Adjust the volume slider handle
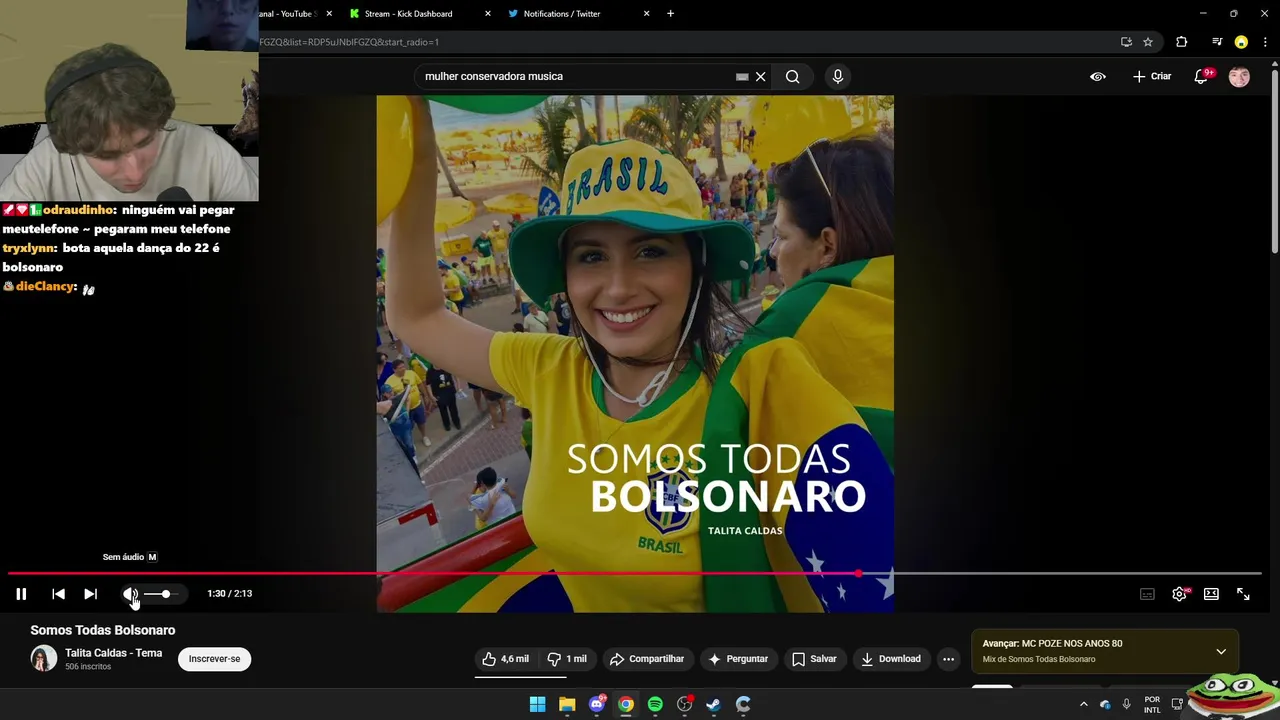 point(166,594)
